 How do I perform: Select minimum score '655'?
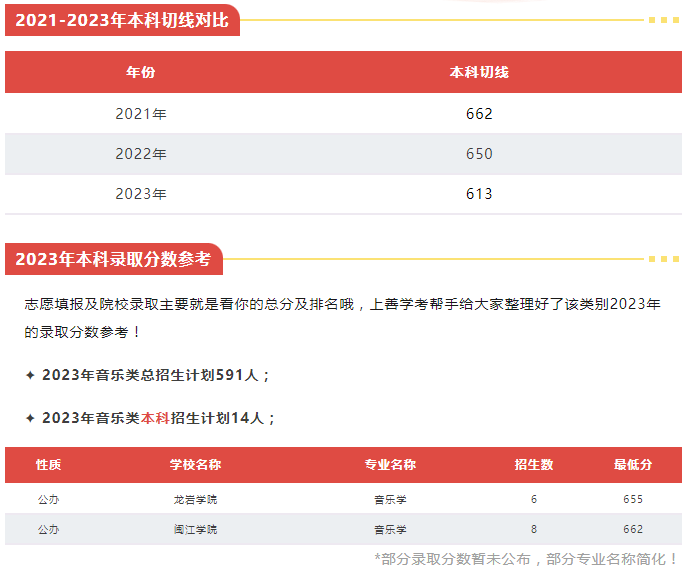point(633,499)
